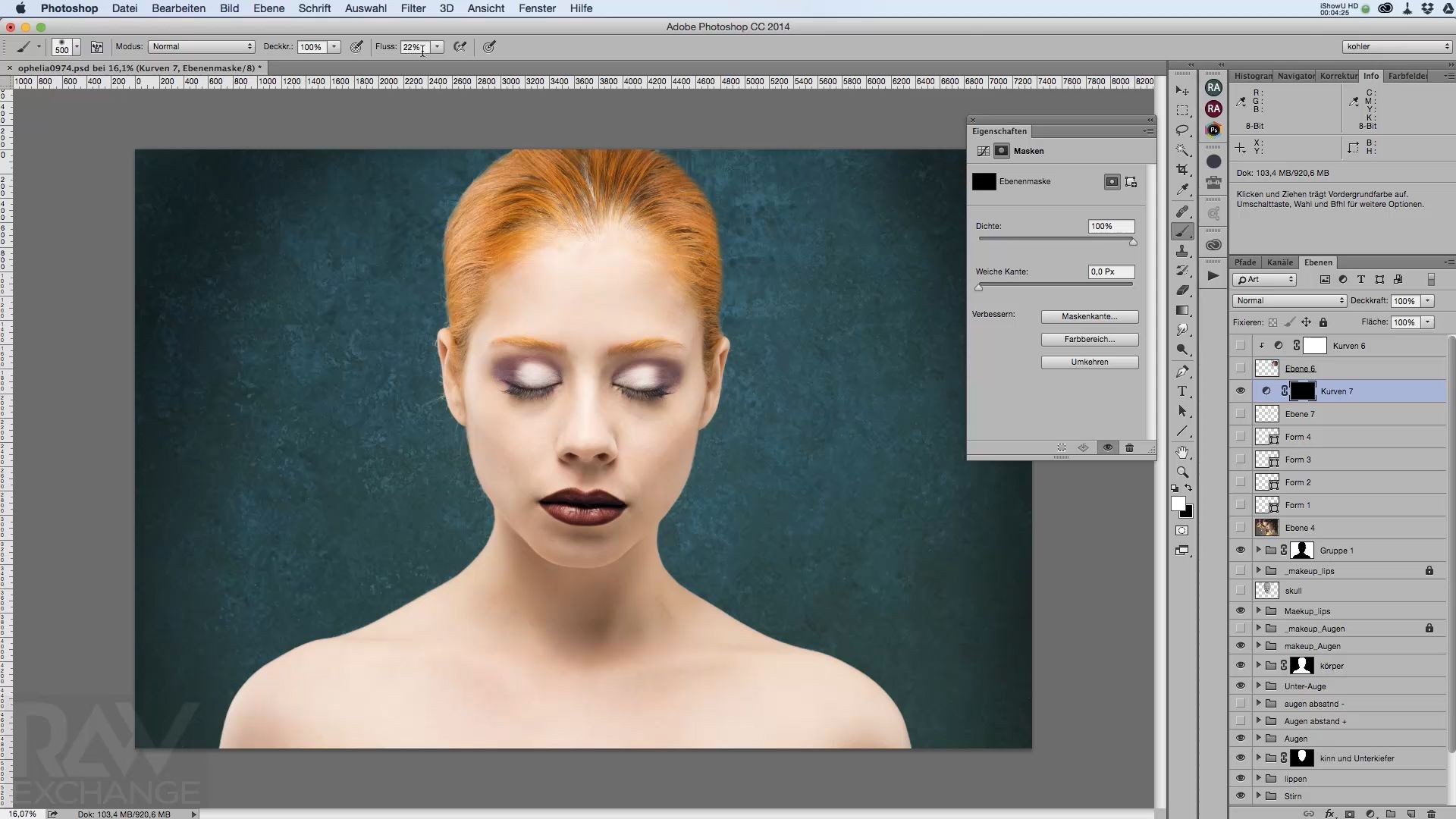Image resolution: width=1456 pixels, height=819 pixels.
Task: Open the Deckkr. opacity dropdown arrow
Action: (x=334, y=47)
